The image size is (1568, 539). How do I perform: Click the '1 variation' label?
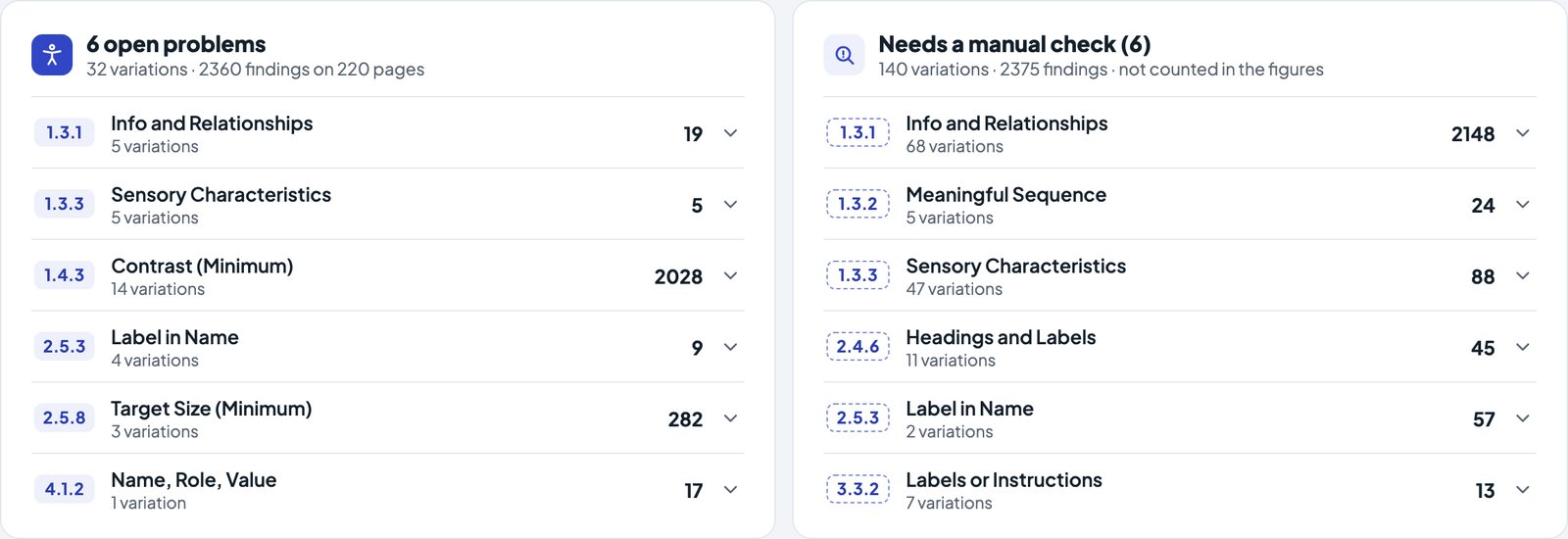(x=148, y=503)
